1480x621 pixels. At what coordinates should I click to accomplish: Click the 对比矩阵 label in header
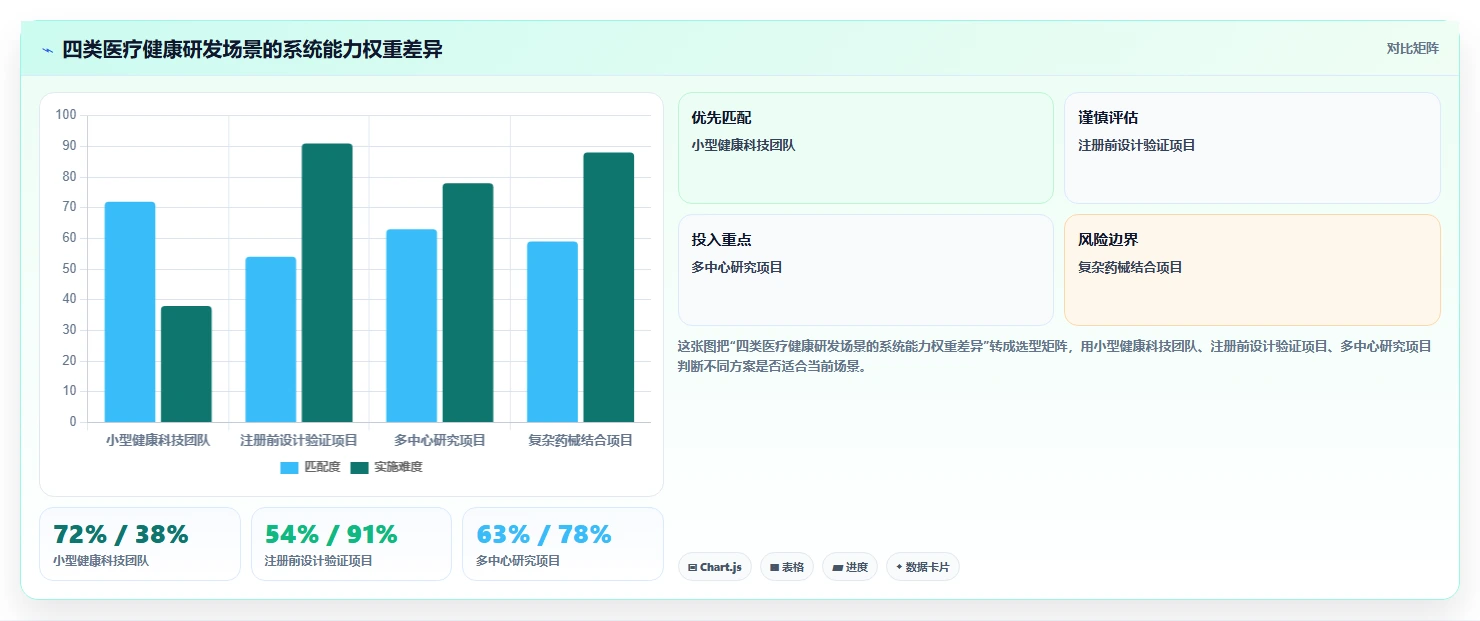[1412, 49]
